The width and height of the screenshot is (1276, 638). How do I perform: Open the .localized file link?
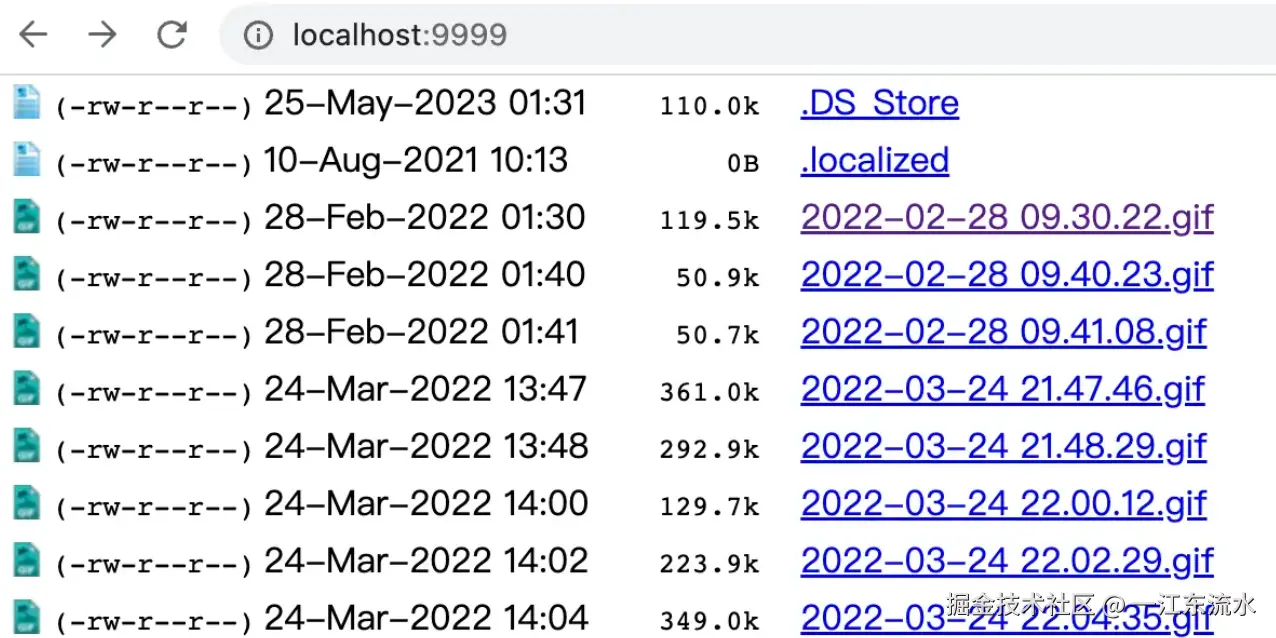(x=874, y=160)
